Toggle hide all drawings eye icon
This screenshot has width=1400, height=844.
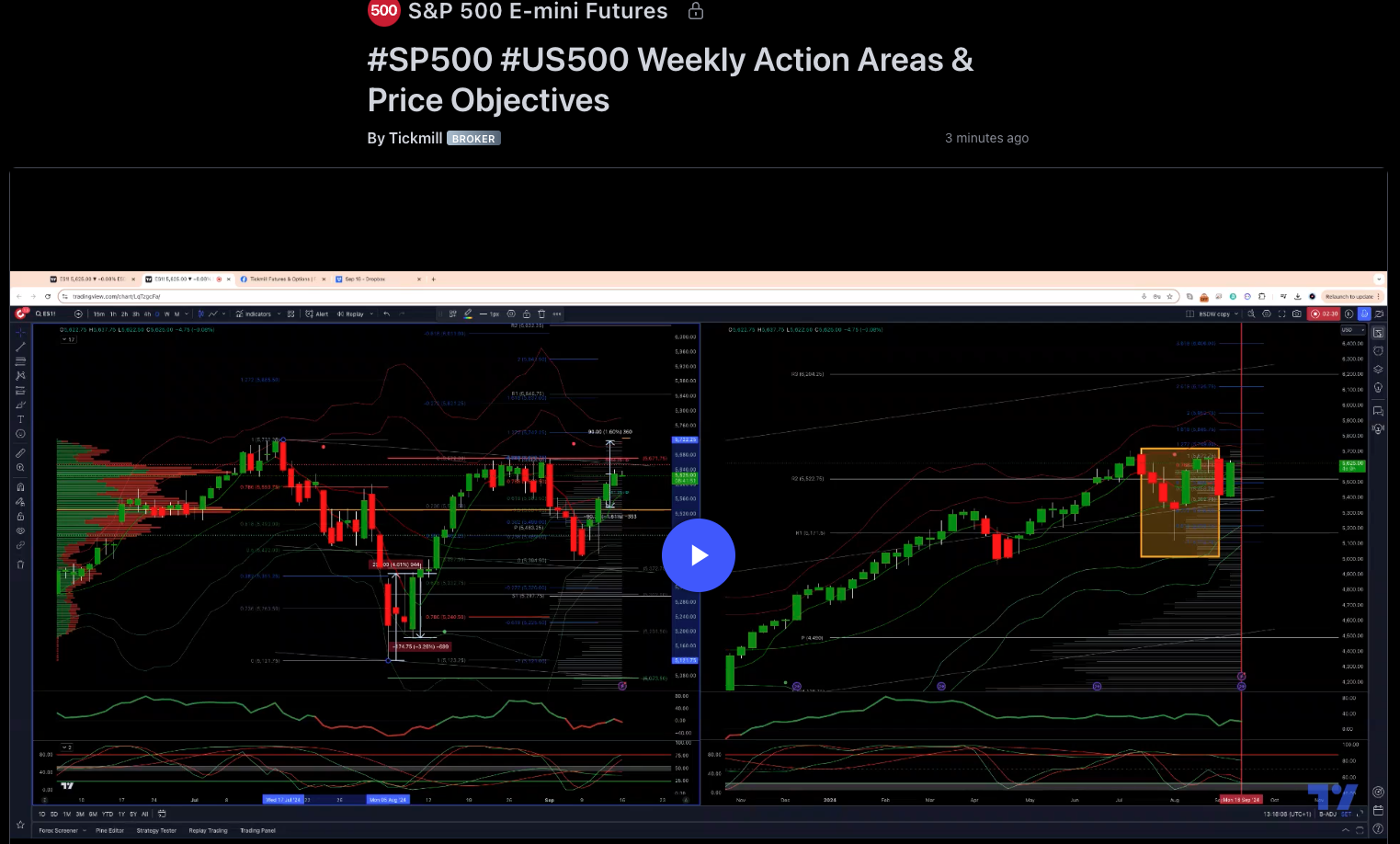coord(20,530)
